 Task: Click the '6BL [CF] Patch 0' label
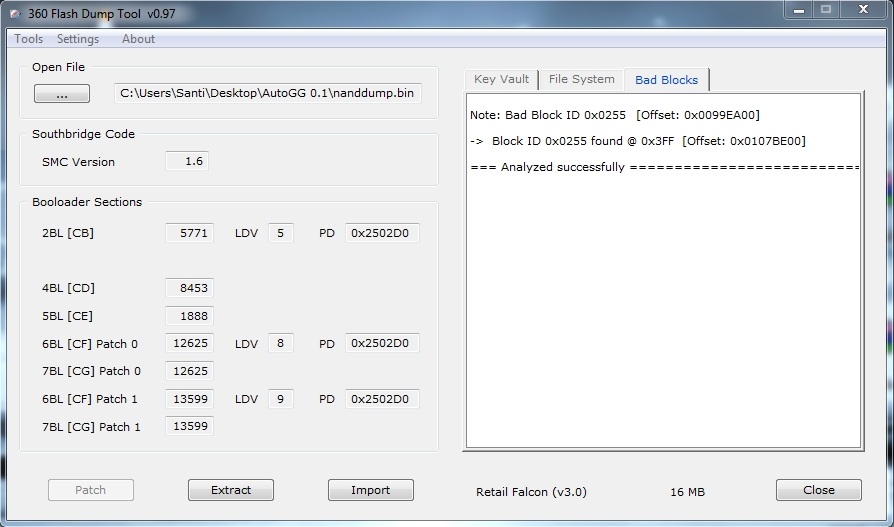(90, 344)
